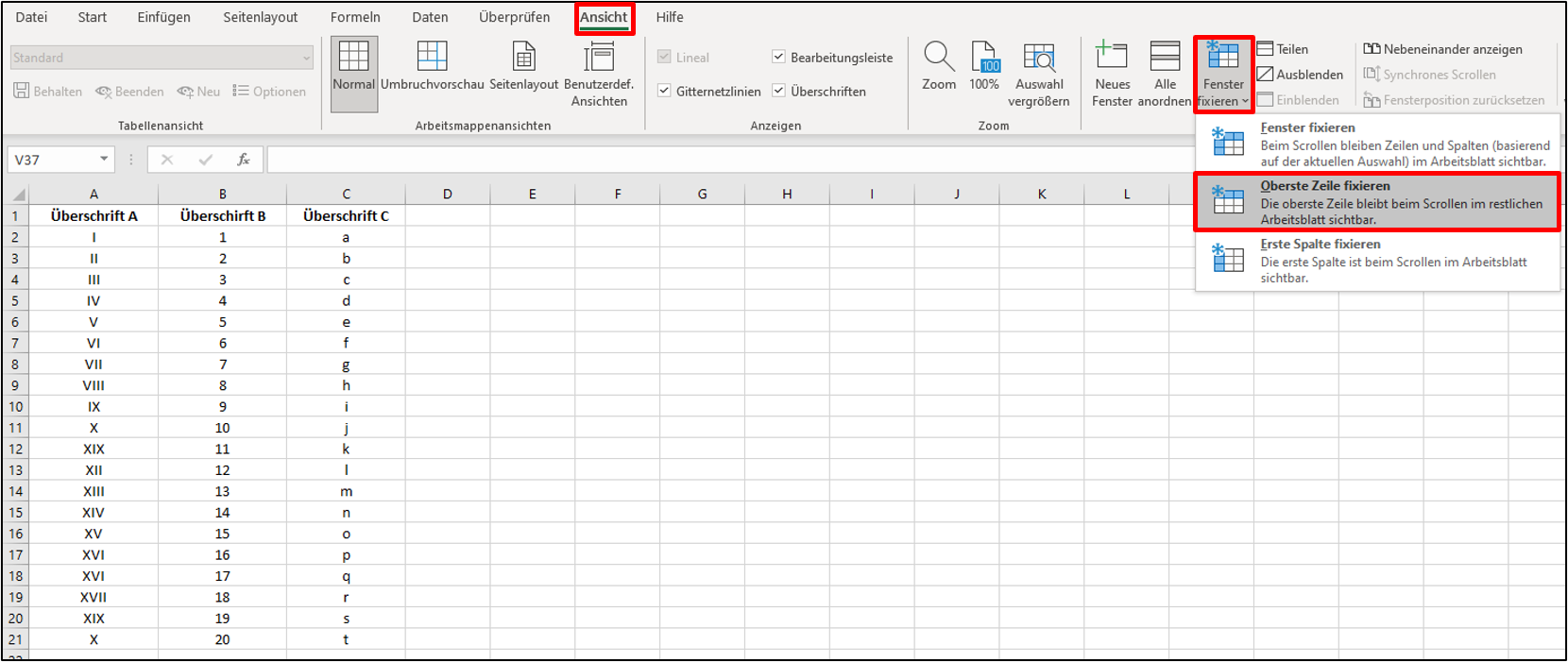Select cell containing letter m
Screen dimensions: 1568x662
[346, 491]
